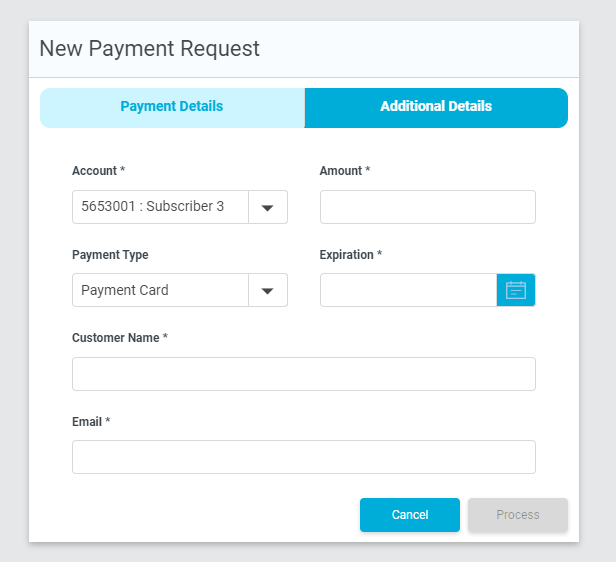Image resolution: width=616 pixels, height=562 pixels.
Task: Focus the Customer Name input field
Action: coord(304,374)
